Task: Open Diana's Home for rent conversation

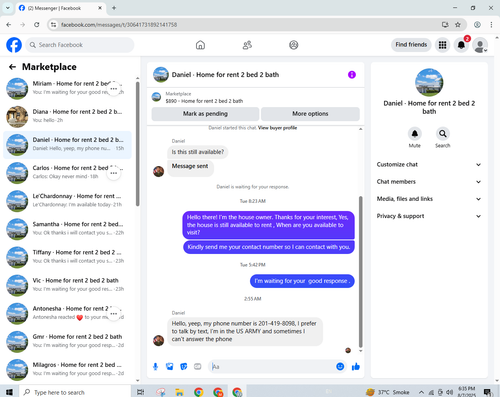Action: (x=67, y=117)
